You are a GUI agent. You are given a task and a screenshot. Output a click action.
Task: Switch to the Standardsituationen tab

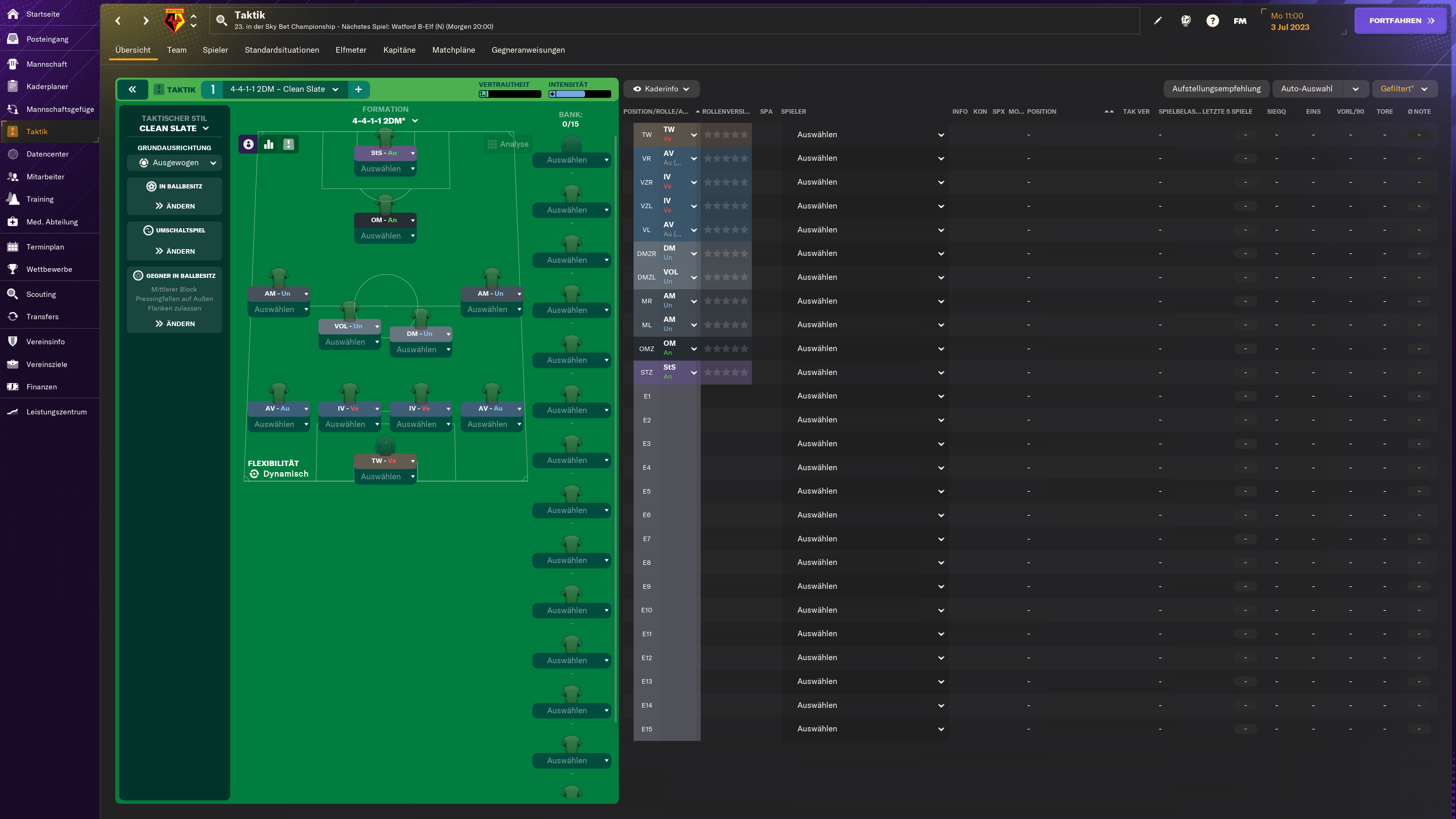point(281,50)
